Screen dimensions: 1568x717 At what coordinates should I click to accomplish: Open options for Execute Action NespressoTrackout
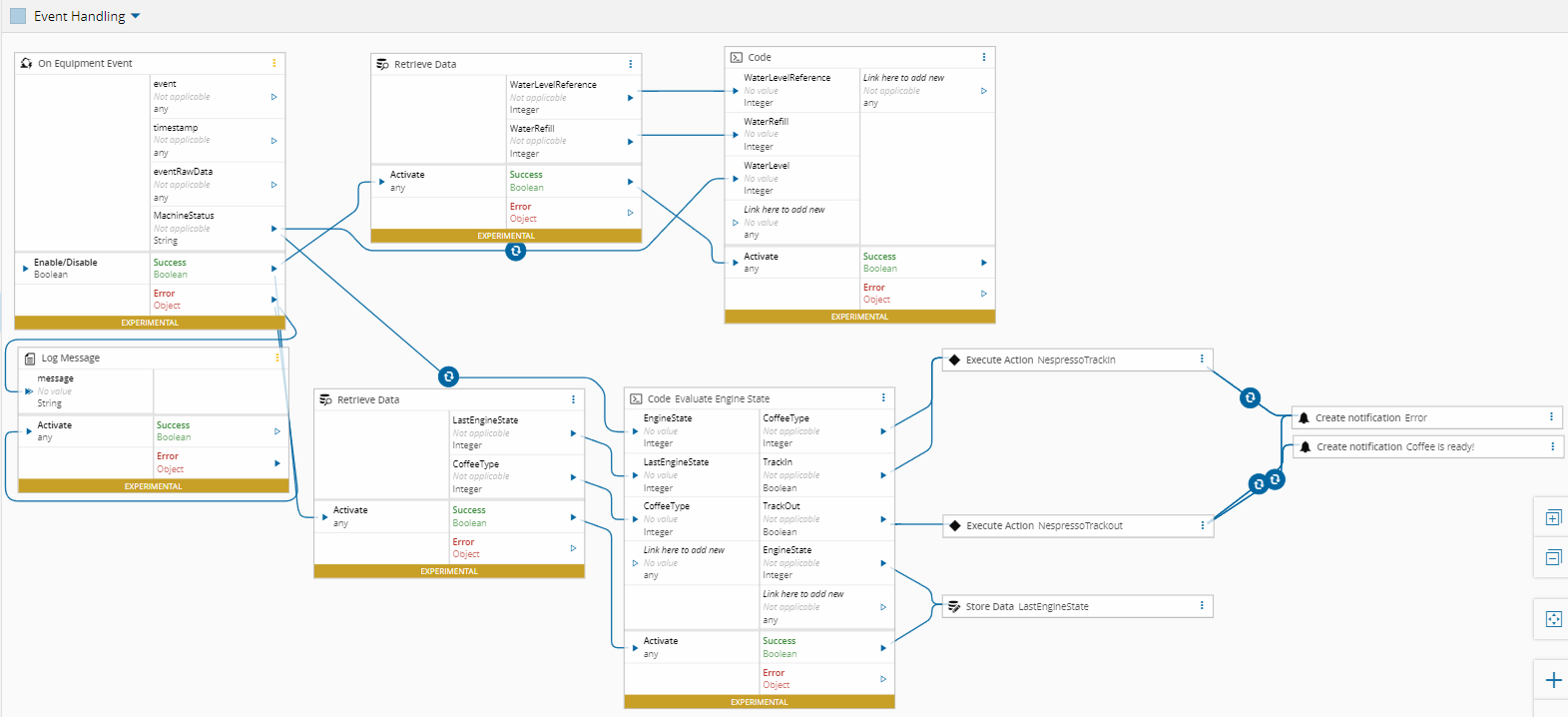pyautogui.click(x=1202, y=525)
